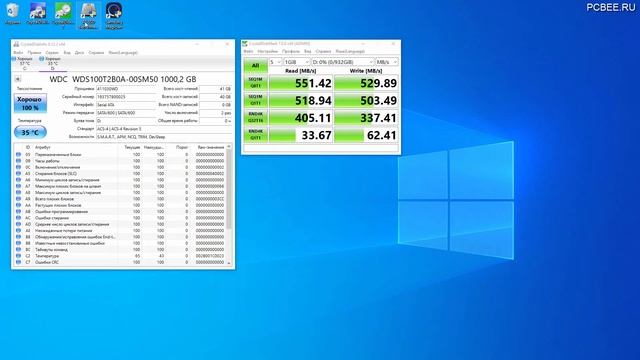
Task: Click status icon of attribute AA row
Action: [18, 205]
